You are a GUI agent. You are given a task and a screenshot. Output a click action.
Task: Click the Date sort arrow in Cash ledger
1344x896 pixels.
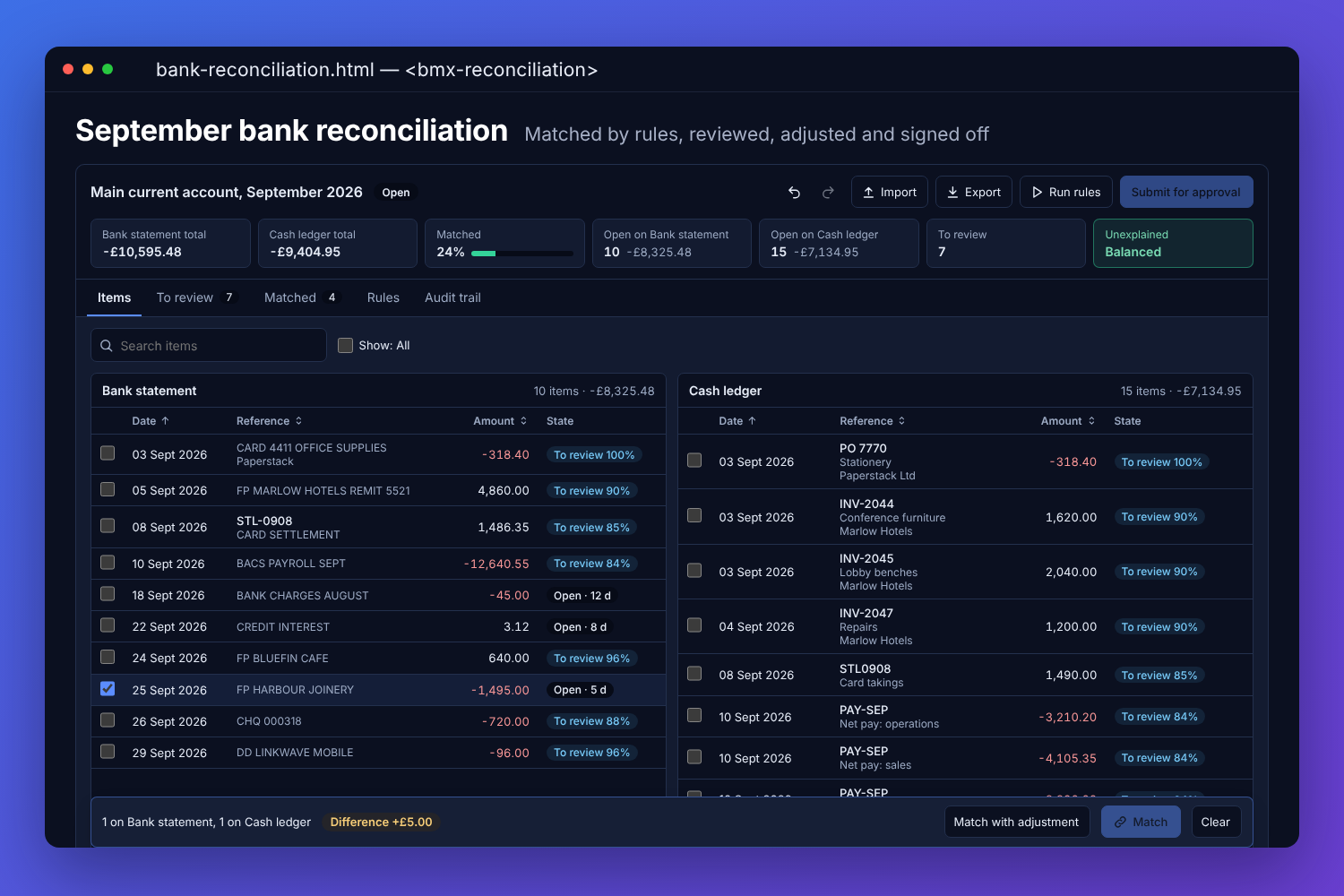(752, 421)
